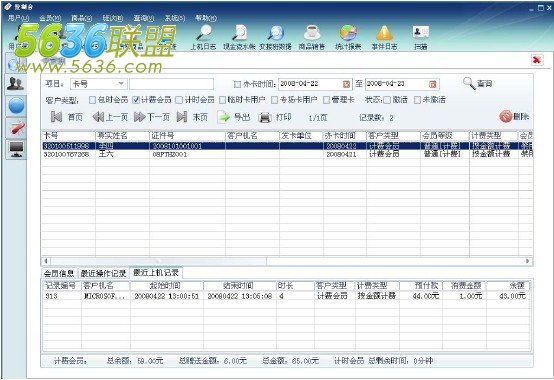Expand the 项目 卡号 dropdown
The image size is (554, 380).
pos(121,84)
